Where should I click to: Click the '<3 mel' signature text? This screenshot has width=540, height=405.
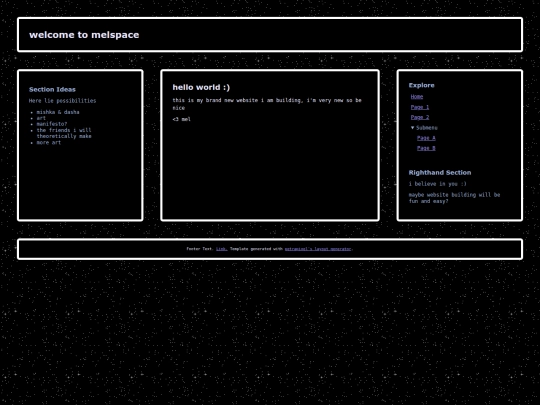(181, 119)
